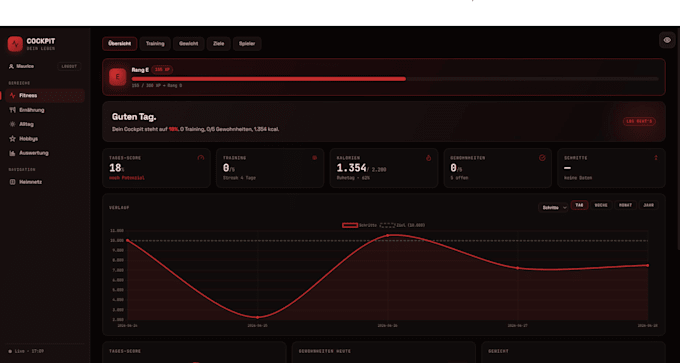The width and height of the screenshot is (680, 363).
Task: Toggle visibility with the eye icon
Action: click(667, 40)
